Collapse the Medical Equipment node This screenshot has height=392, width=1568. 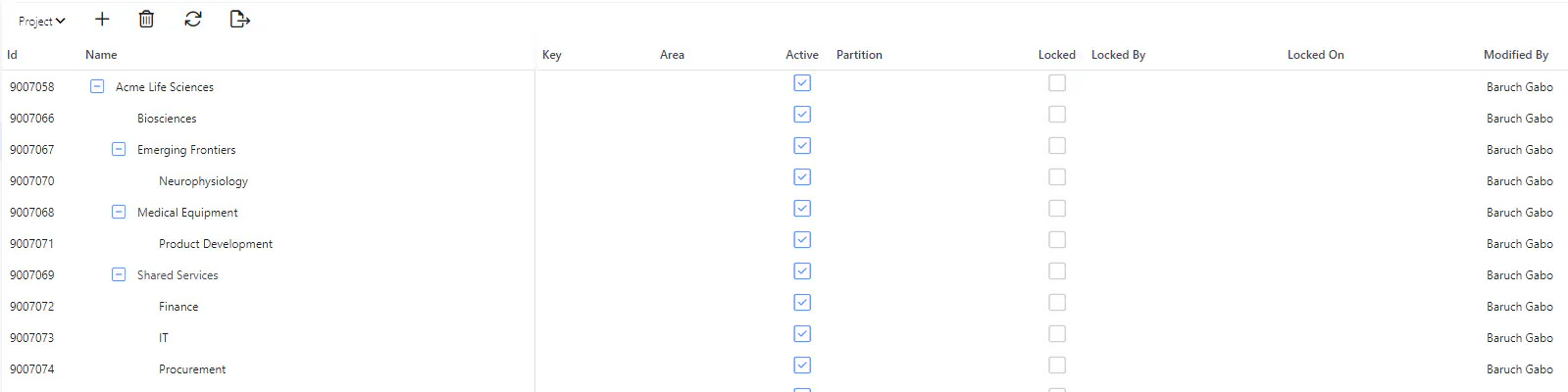tap(119, 212)
